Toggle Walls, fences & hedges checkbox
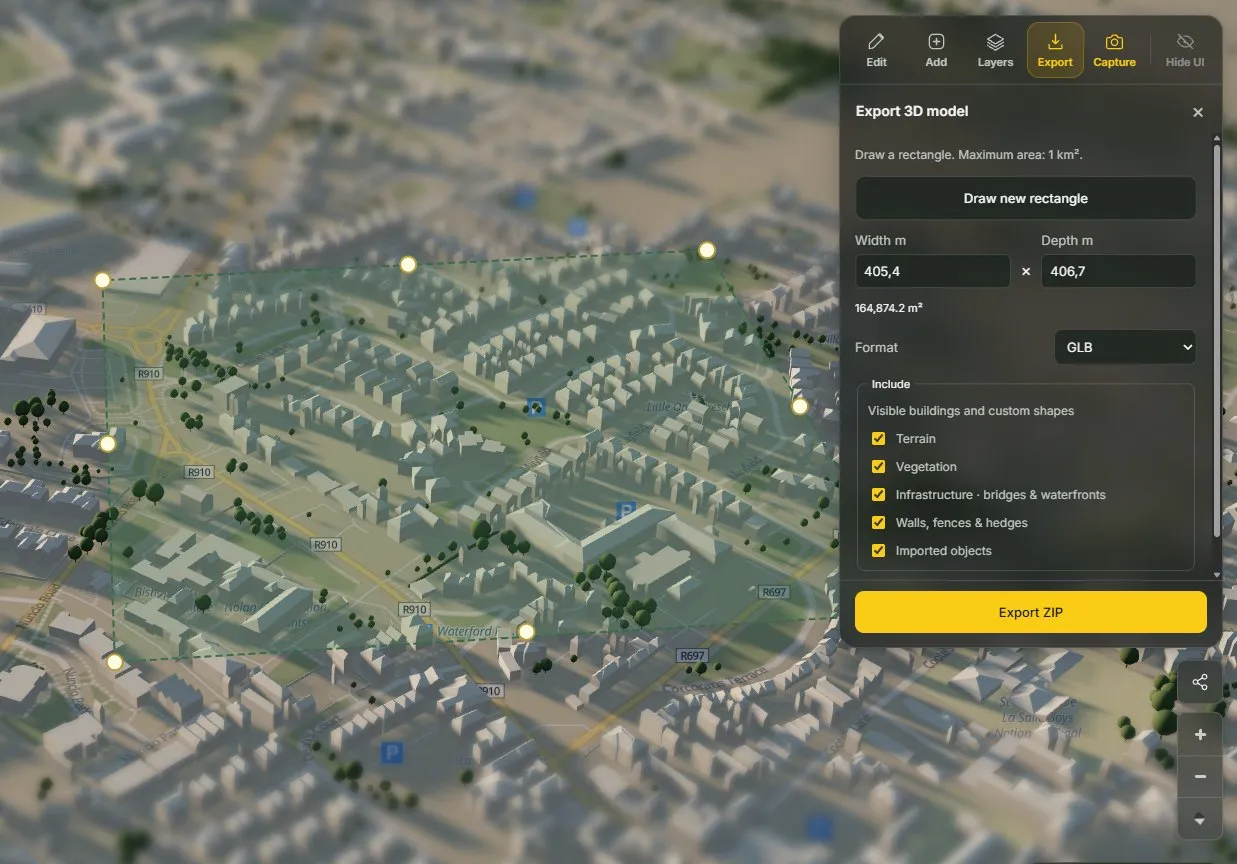The width and height of the screenshot is (1237, 864). click(879, 522)
